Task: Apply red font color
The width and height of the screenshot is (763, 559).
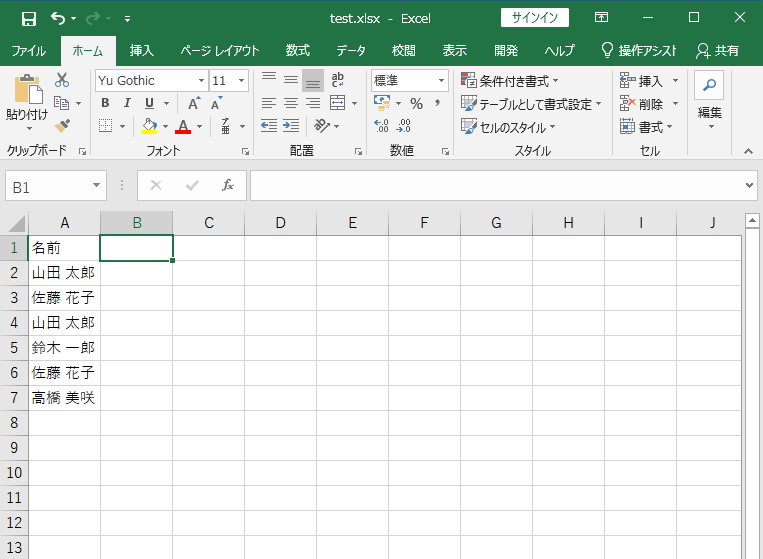Action: click(183, 126)
